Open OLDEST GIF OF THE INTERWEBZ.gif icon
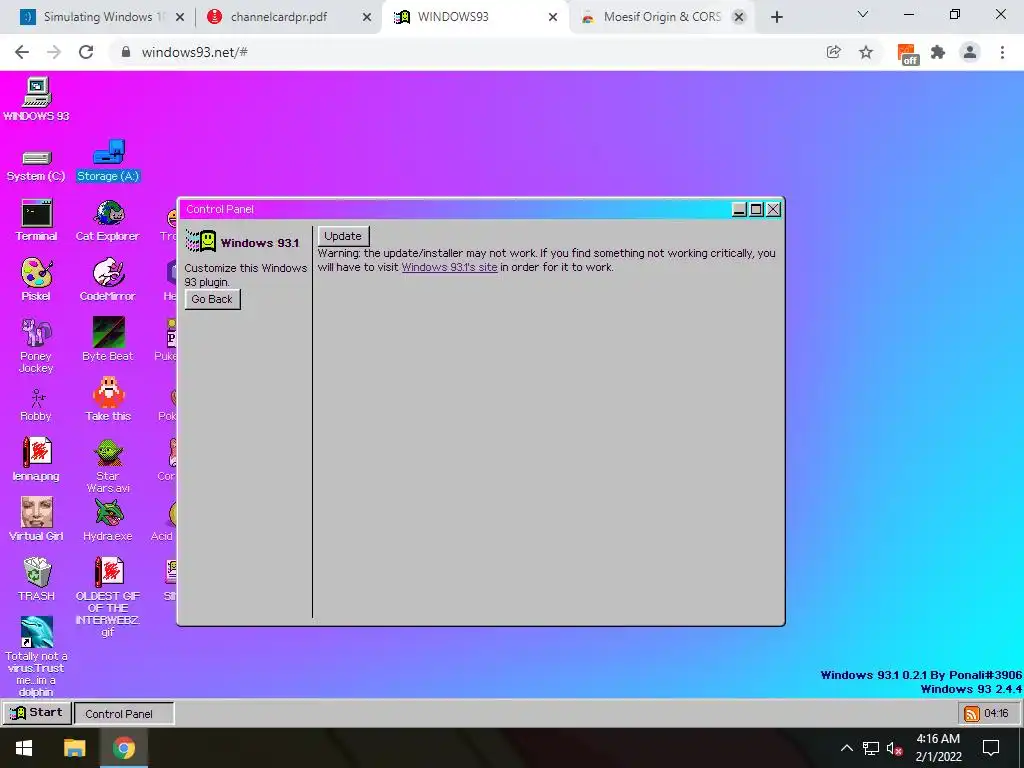Viewport: 1024px width, 768px height. pyautogui.click(x=108, y=596)
